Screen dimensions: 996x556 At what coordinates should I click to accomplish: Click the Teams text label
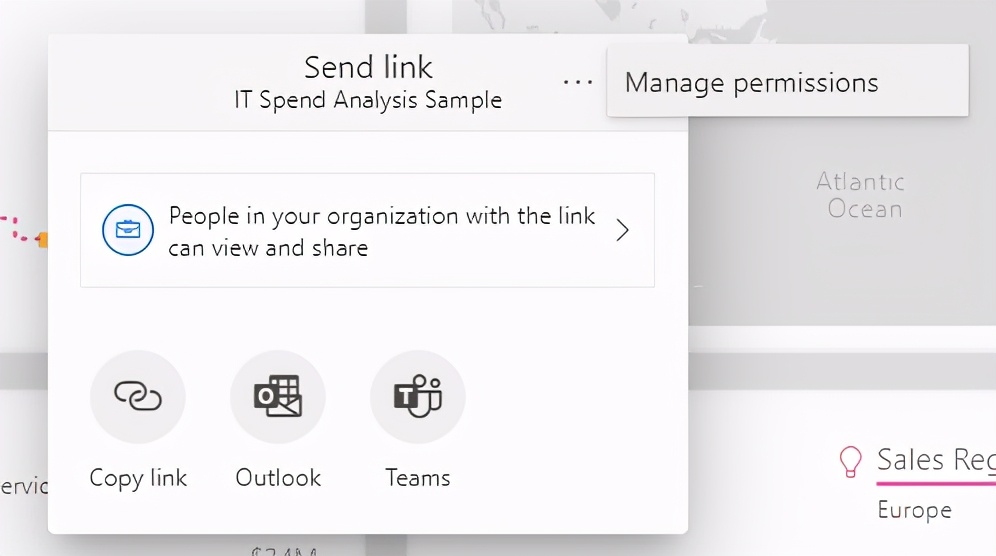click(418, 478)
